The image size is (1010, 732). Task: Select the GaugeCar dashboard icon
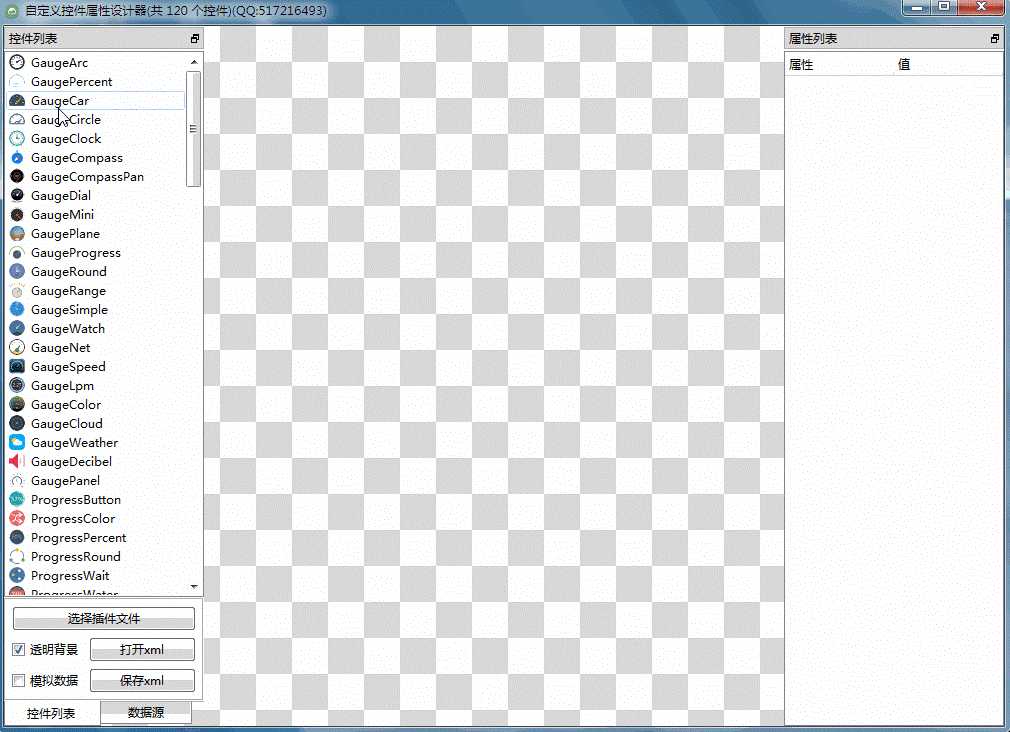pyautogui.click(x=17, y=101)
